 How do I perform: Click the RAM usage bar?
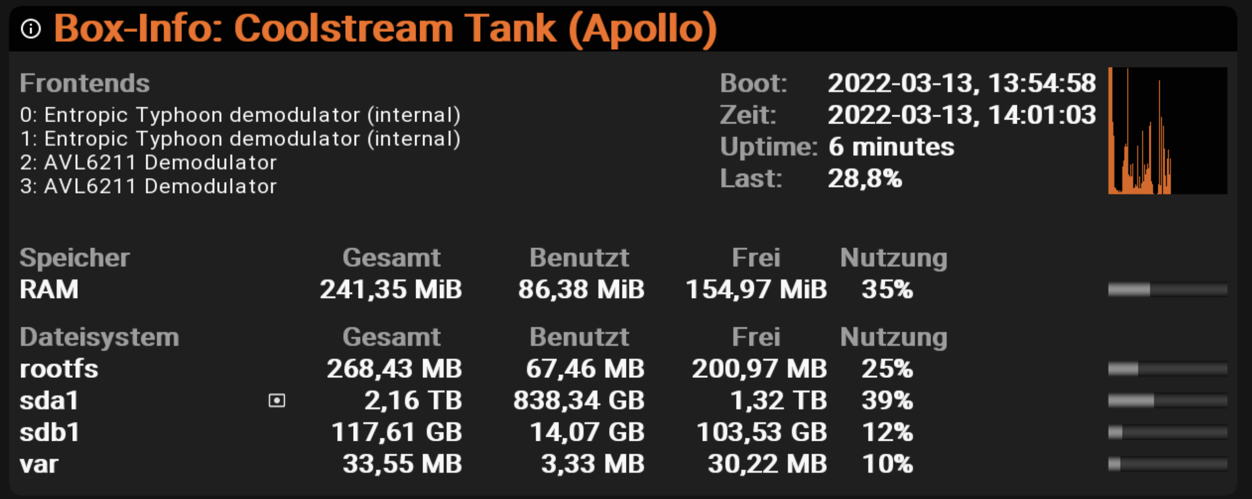pyautogui.click(x=1167, y=290)
